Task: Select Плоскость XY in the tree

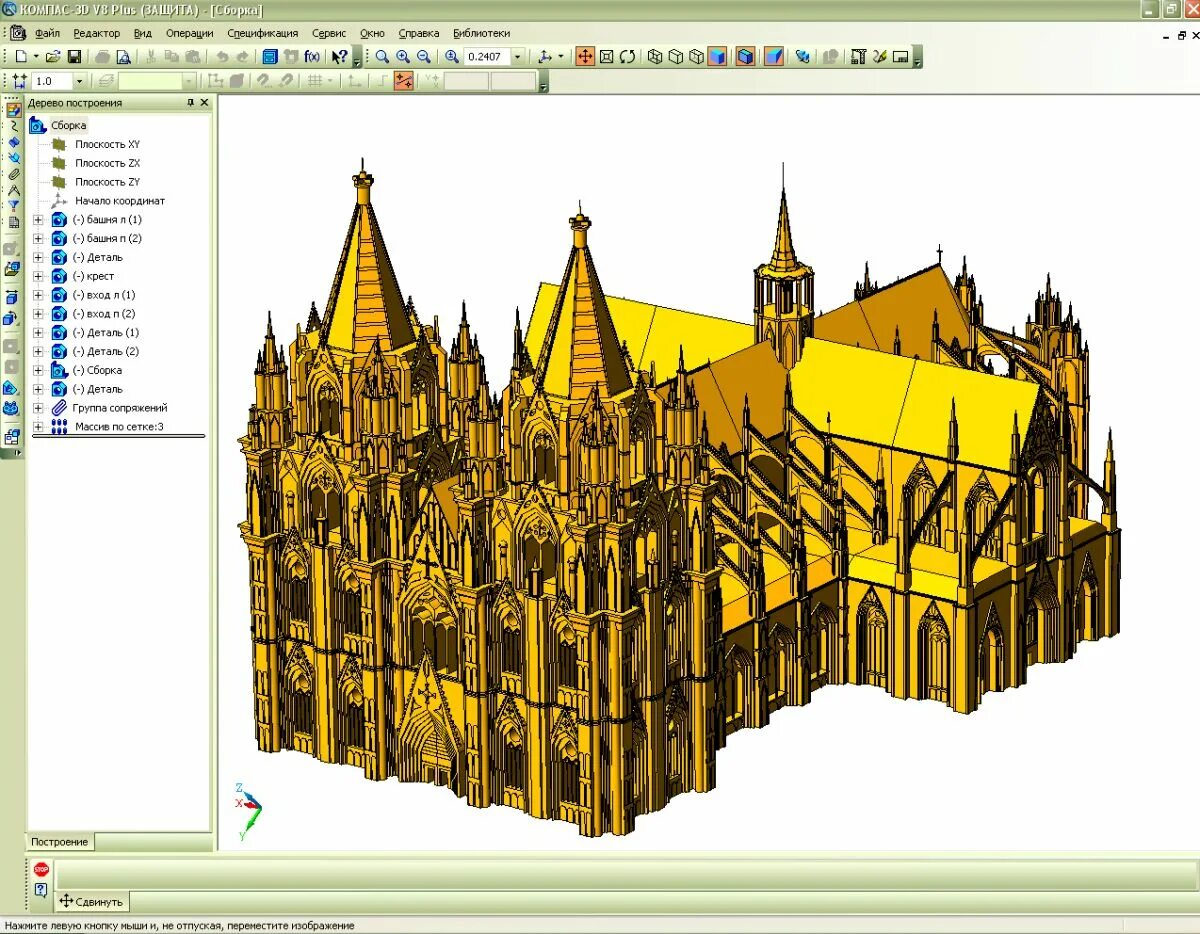Action: (107, 145)
